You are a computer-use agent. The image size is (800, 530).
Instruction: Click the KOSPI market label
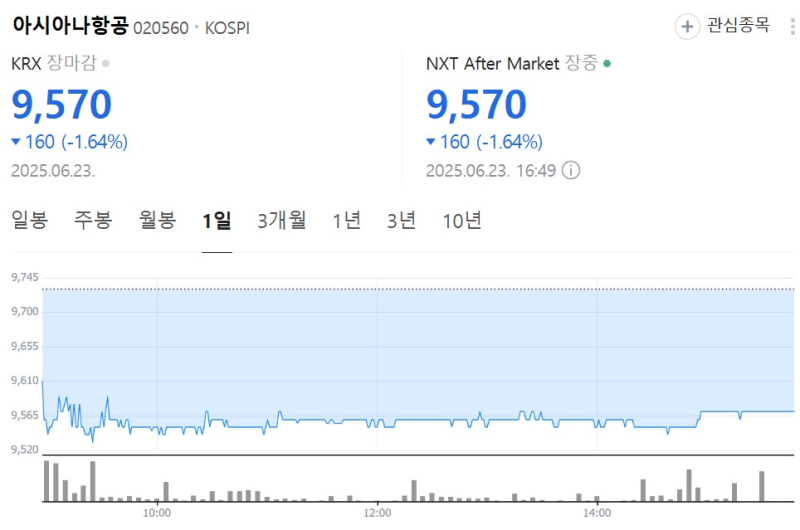pos(227,28)
